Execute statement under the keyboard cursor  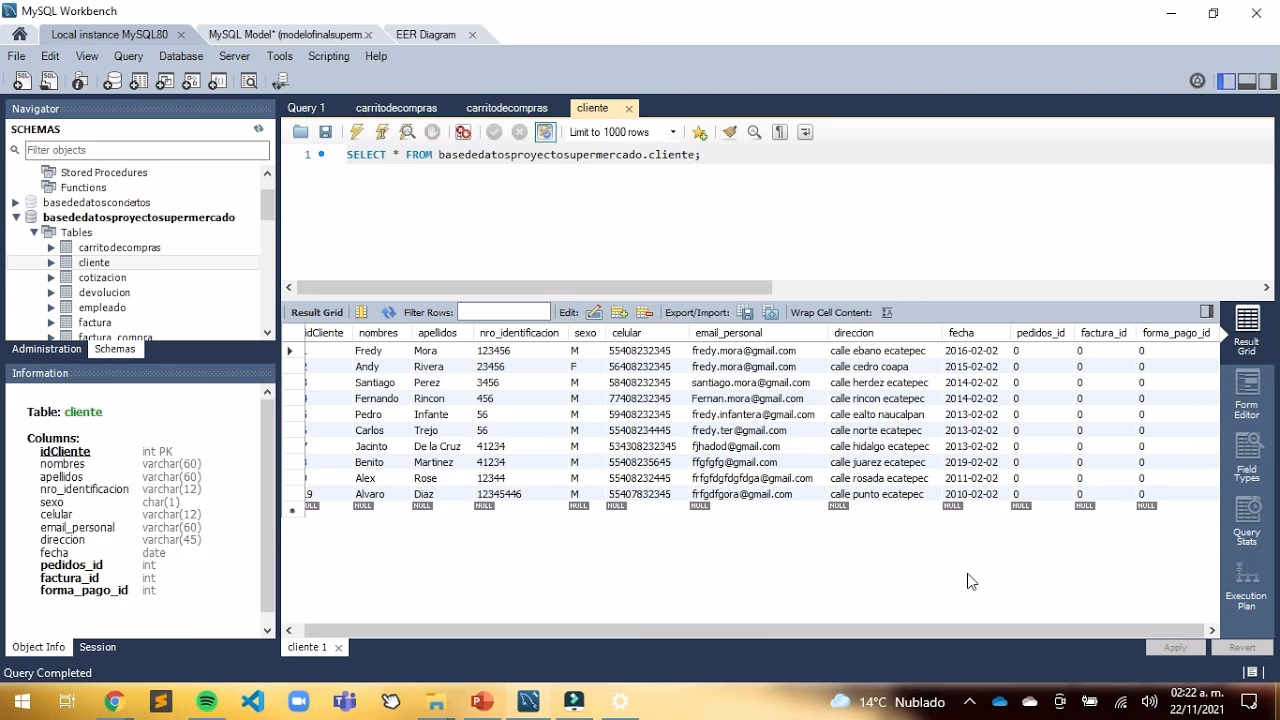pos(382,132)
